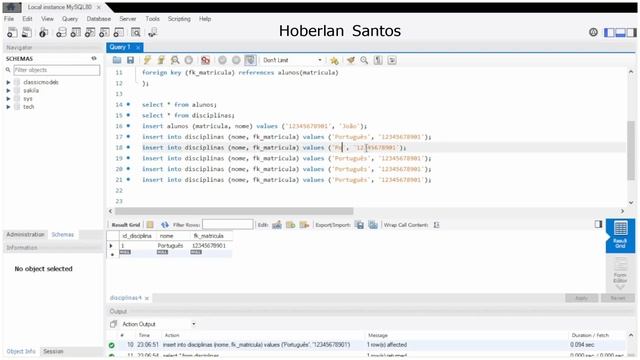Reconnect to DBMS toolbar icon
Viewport: 640px width, 360px height.
click(153, 33)
